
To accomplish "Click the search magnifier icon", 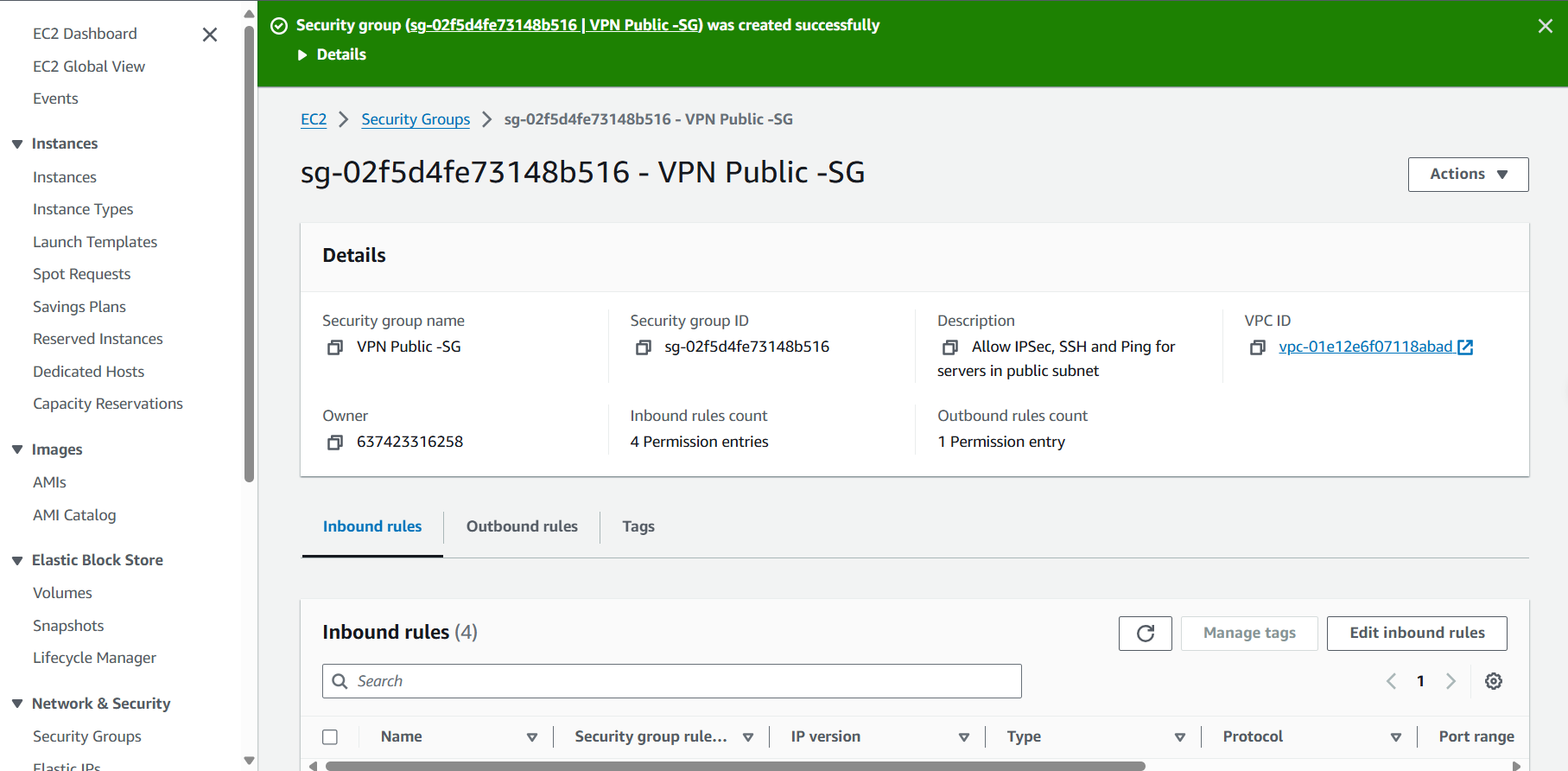I will (x=340, y=681).
